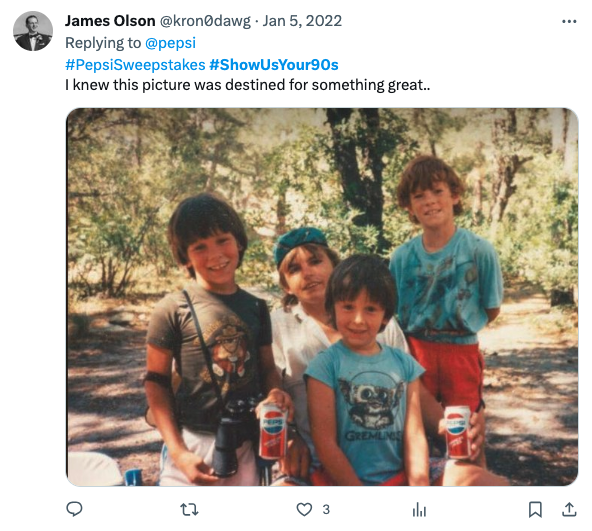Open the three-dot more options menu
The height and width of the screenshot is (531, 592).
click(569, 22)
